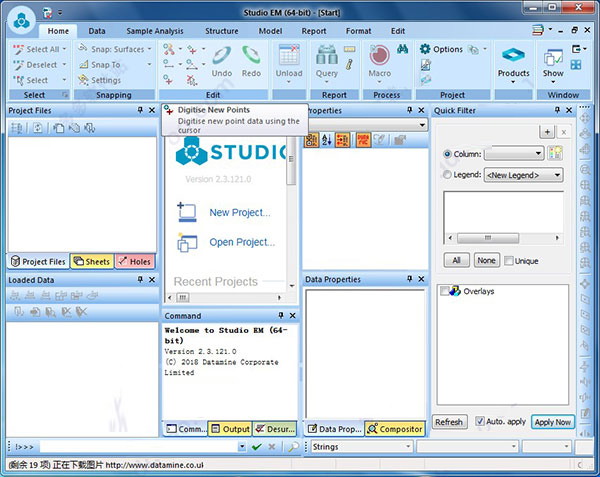Click the alphabetical sort icon in Properties
Screen dimensions: 600x477
[327, 140]
